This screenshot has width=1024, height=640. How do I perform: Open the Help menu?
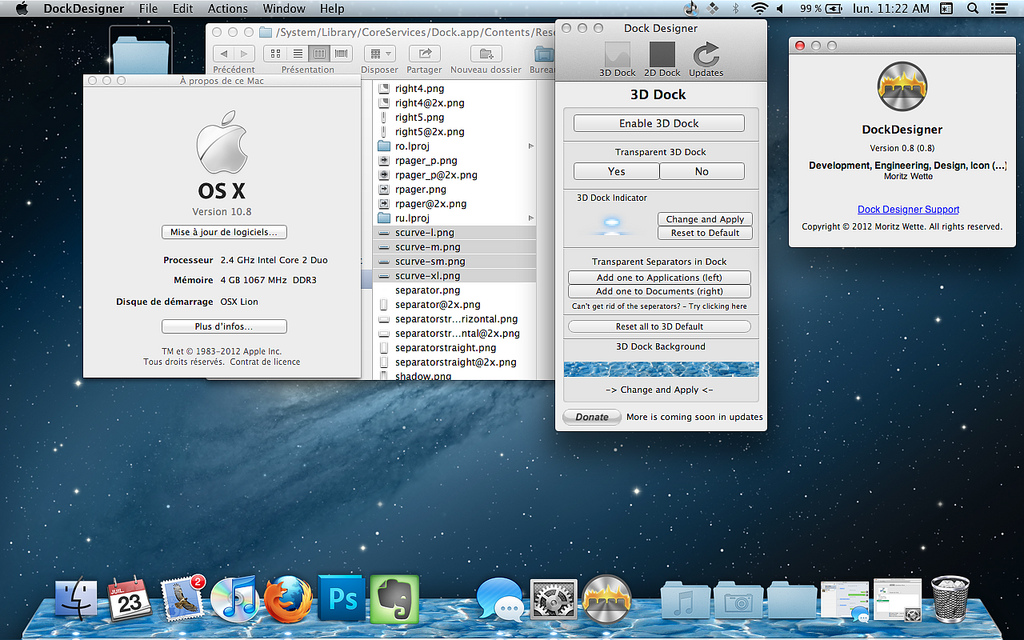pos(332,8)
